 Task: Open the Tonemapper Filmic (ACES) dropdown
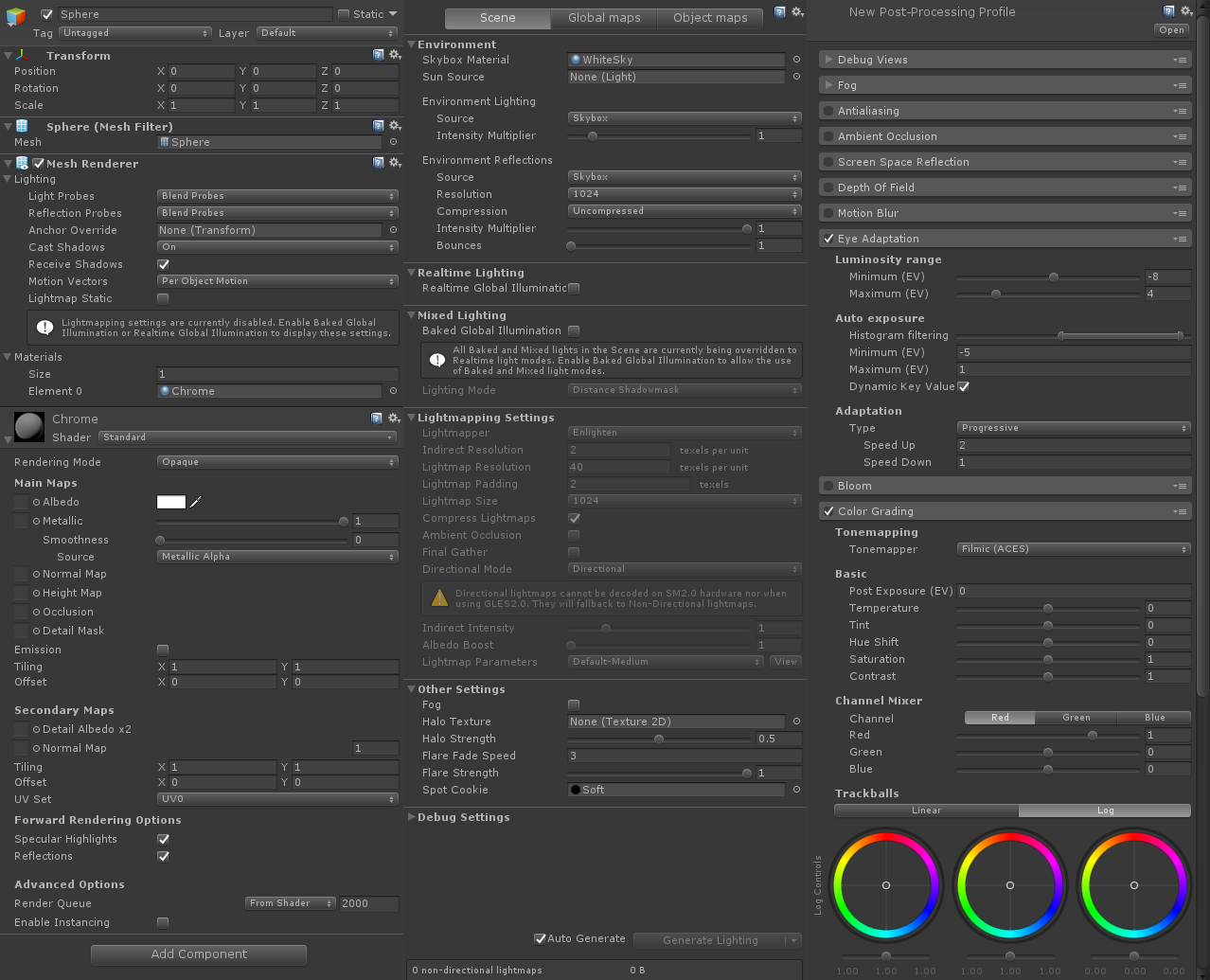pos(1074,549)
